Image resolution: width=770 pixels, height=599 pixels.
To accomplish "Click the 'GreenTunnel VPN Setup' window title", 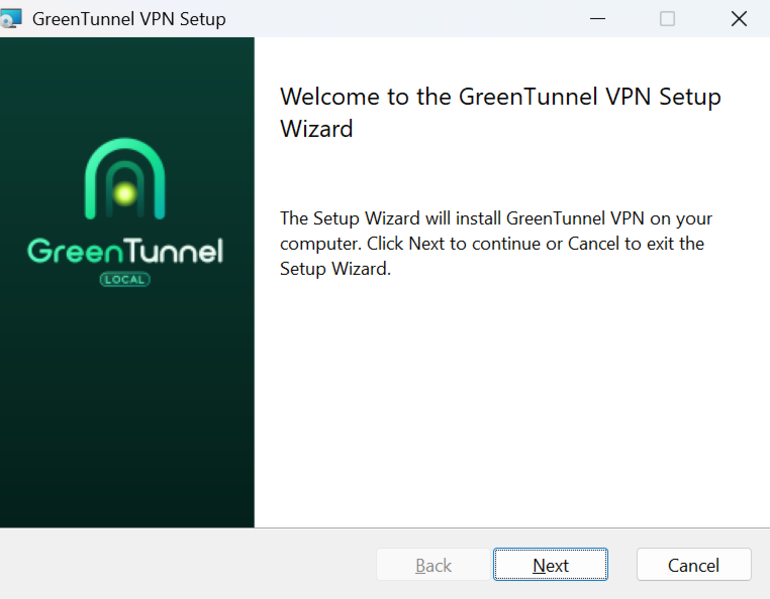I will point(129,19).
